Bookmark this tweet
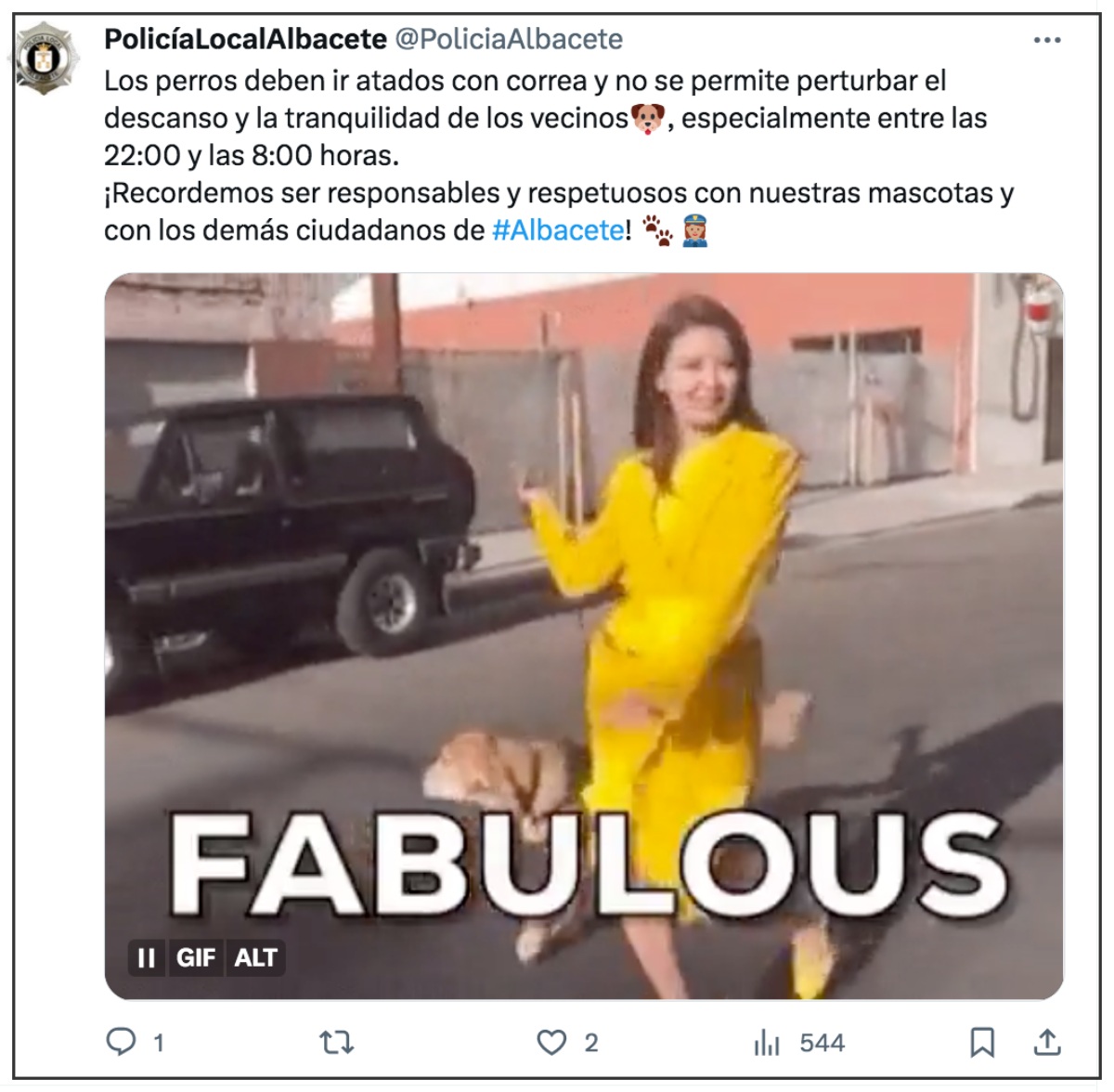1114x1092 pixels. click(982, 1043)
